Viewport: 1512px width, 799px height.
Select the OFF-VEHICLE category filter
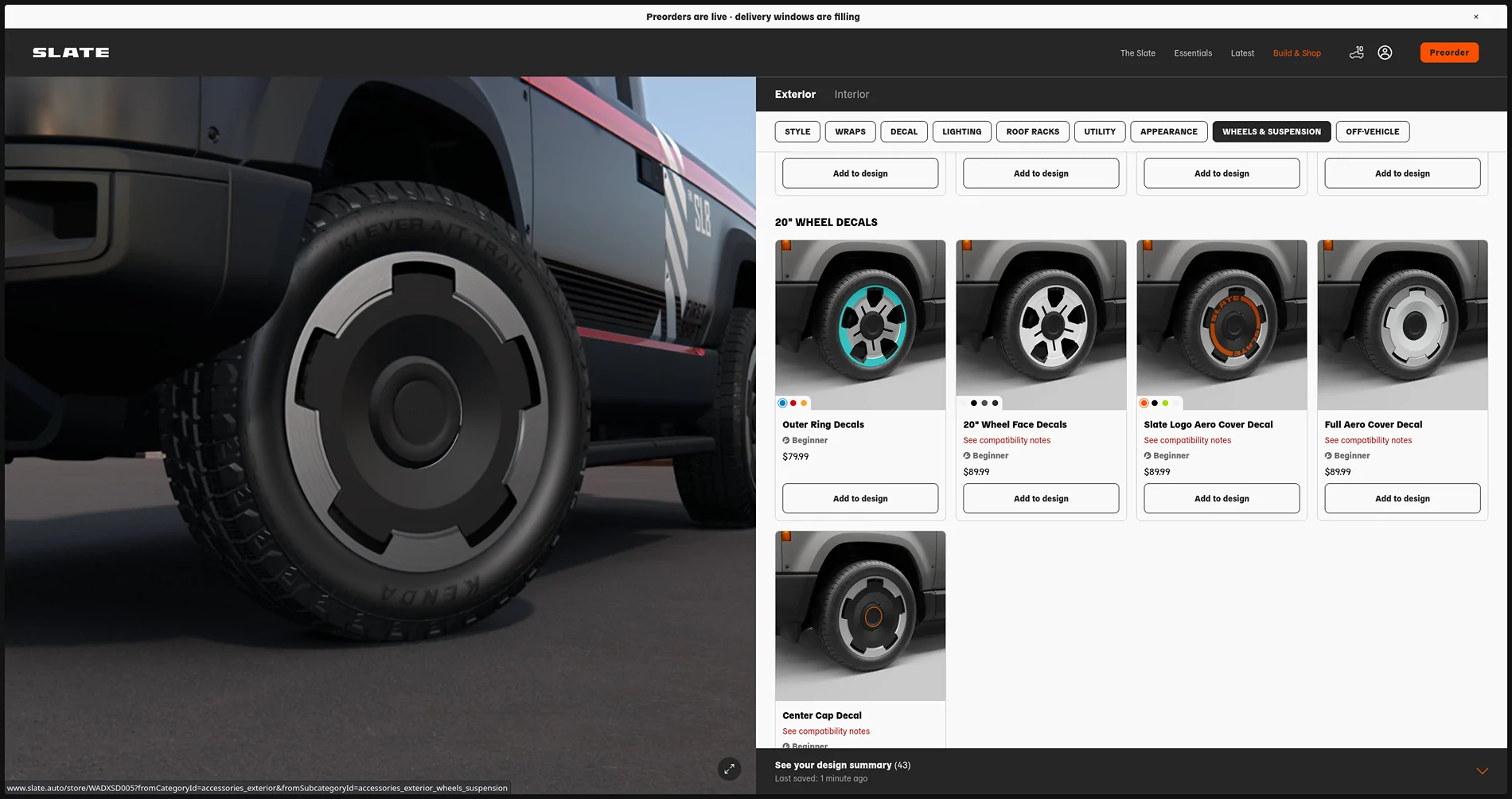[1372, 131]
